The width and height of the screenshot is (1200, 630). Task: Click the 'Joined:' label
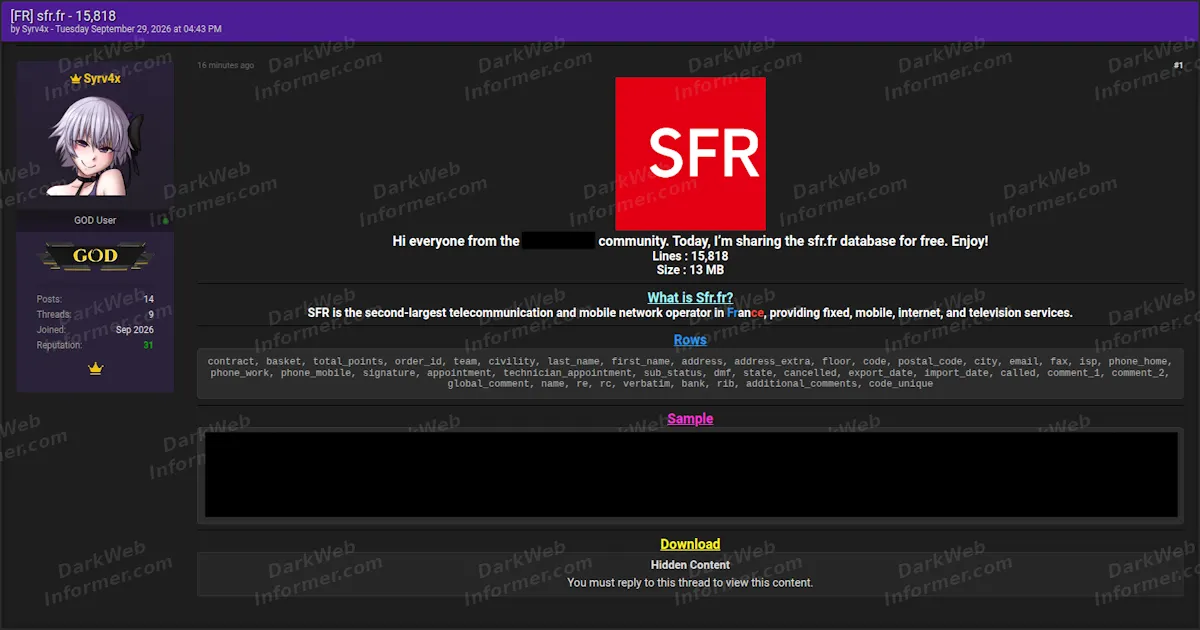click(51, 330)
